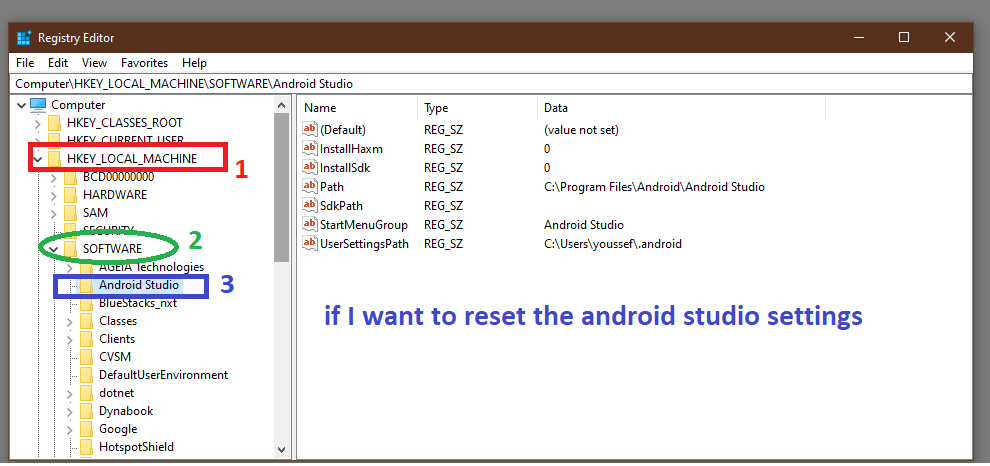Click the SdkPath value string icon
Viewport: 990px width, 466px height.
310,205
